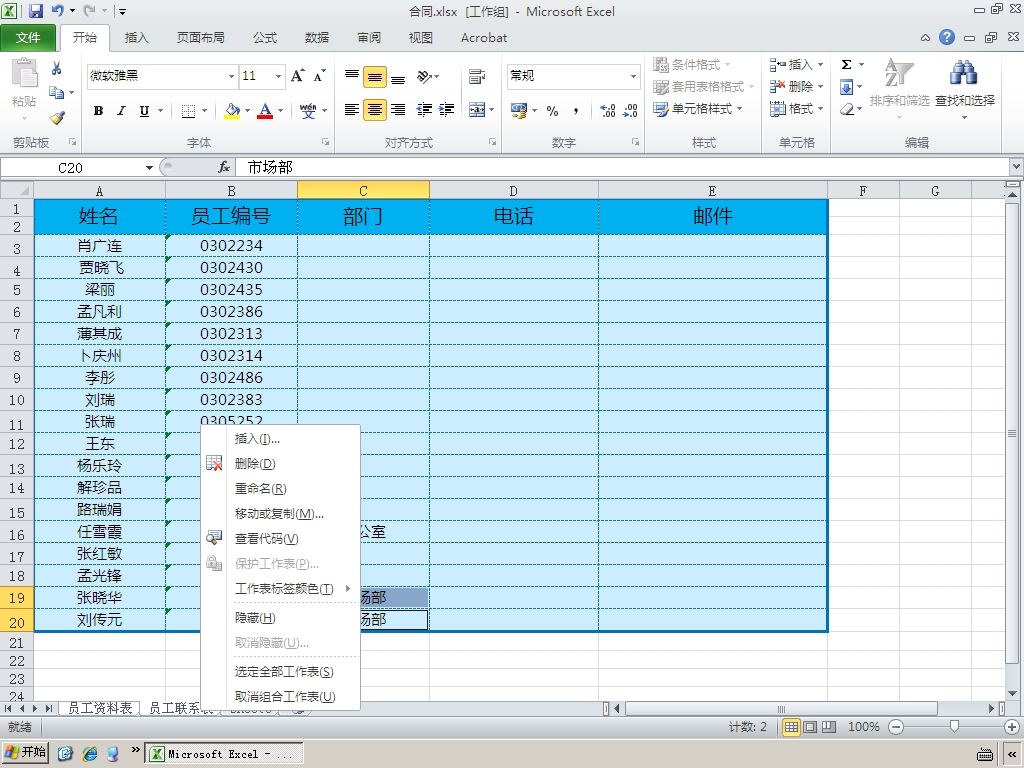
Task: Toggle Middle Align vertical alignment
Action: 375,77
